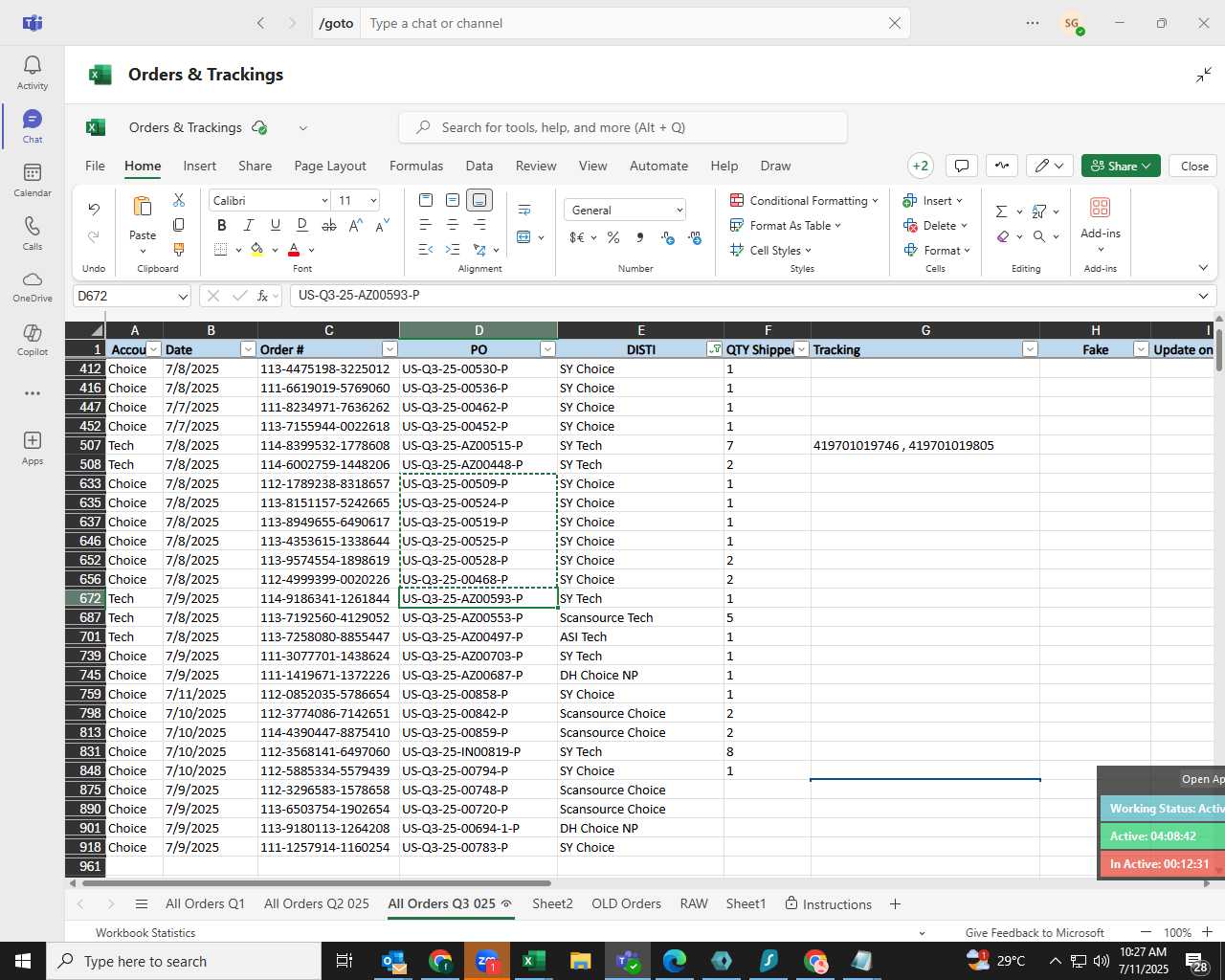
Task: Increase indent in Alignment group
Action: [x=453, y=250]
